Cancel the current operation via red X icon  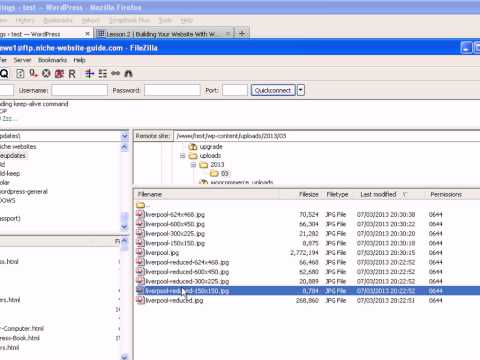[46, 74]
